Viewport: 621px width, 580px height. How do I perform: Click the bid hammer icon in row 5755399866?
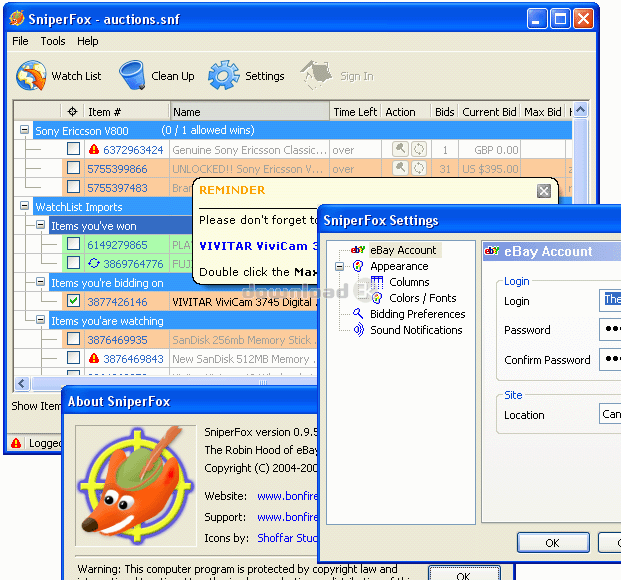400,168
